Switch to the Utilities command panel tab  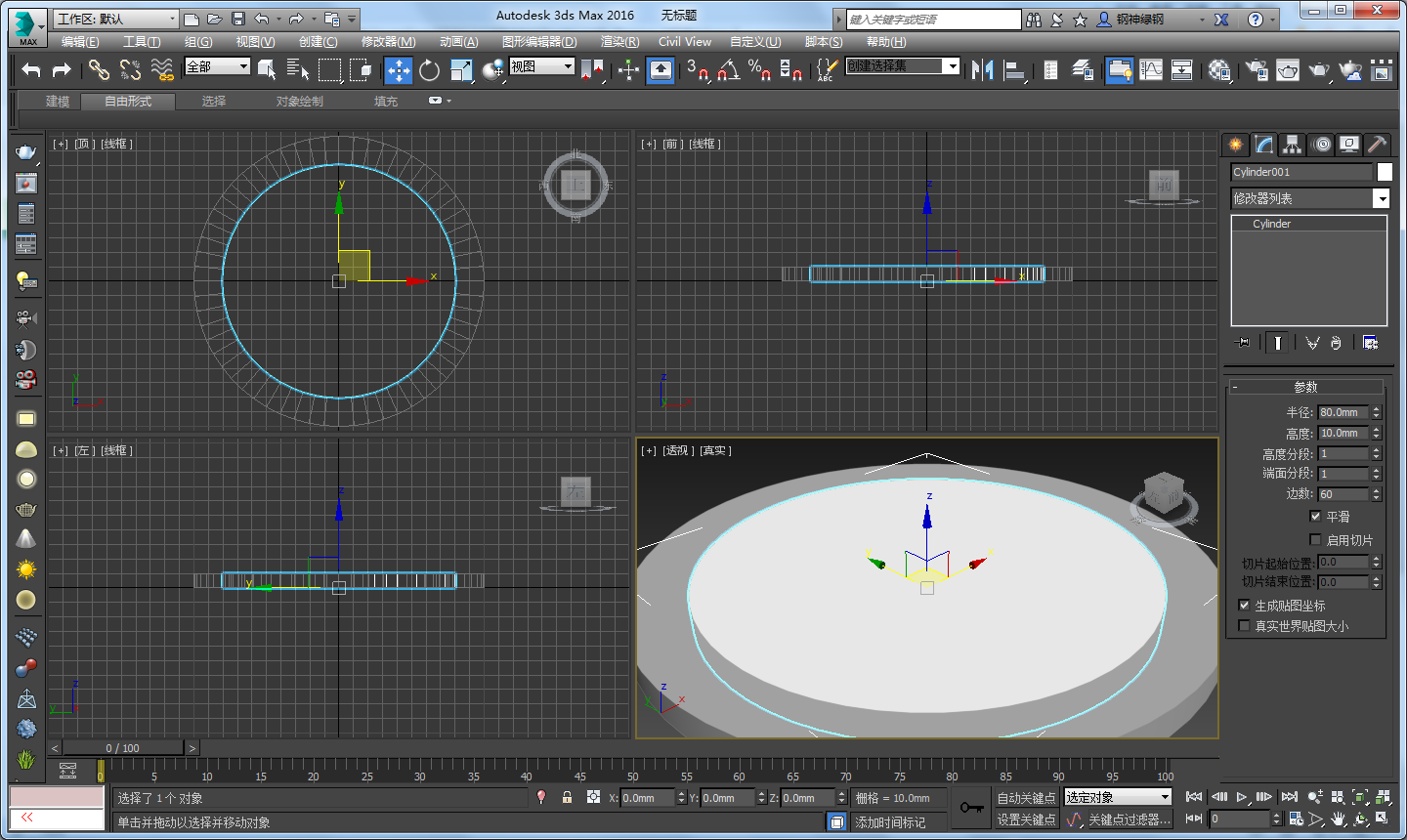(1377, 145)
